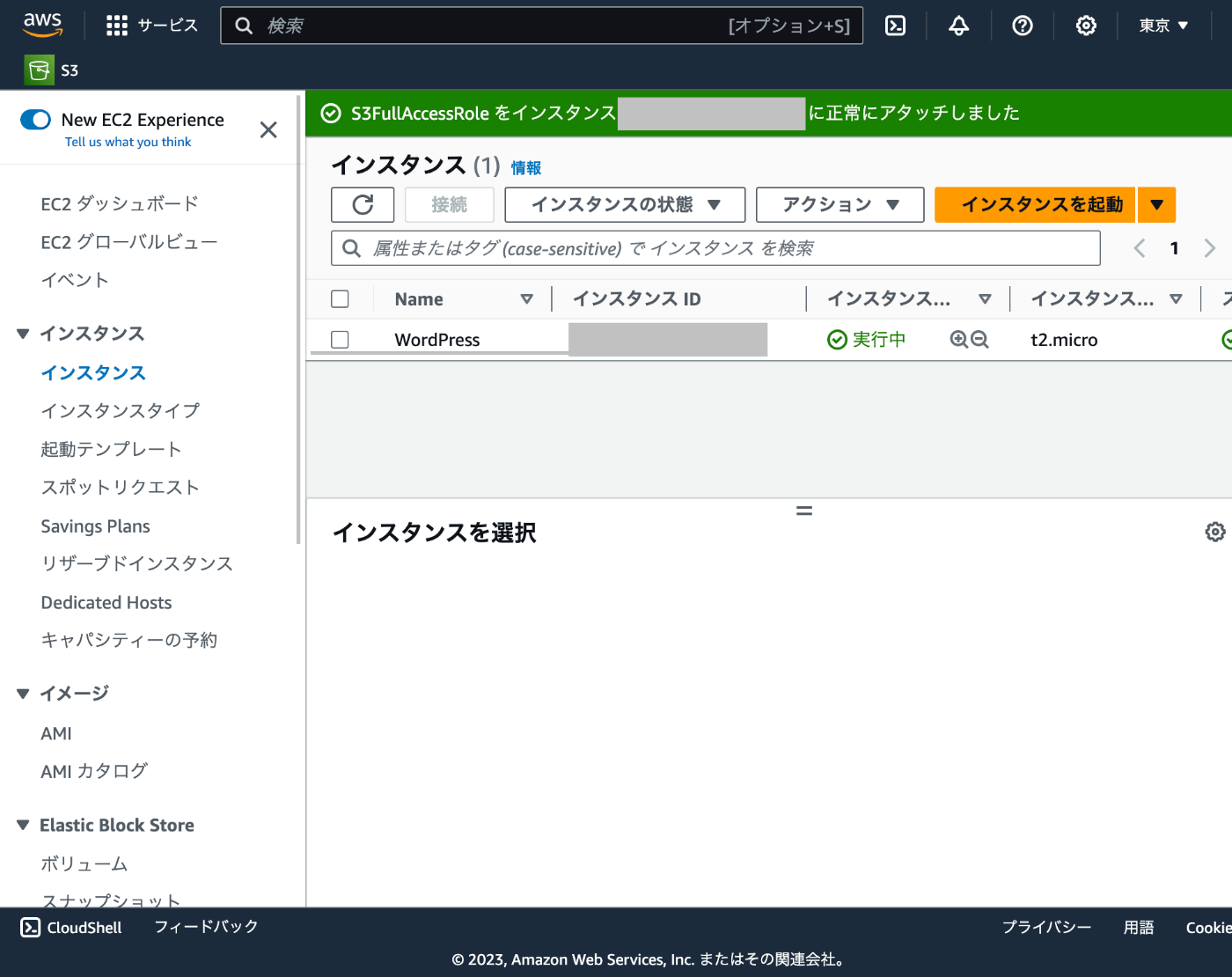Click page number 1 in pagination

point(1174,248)
